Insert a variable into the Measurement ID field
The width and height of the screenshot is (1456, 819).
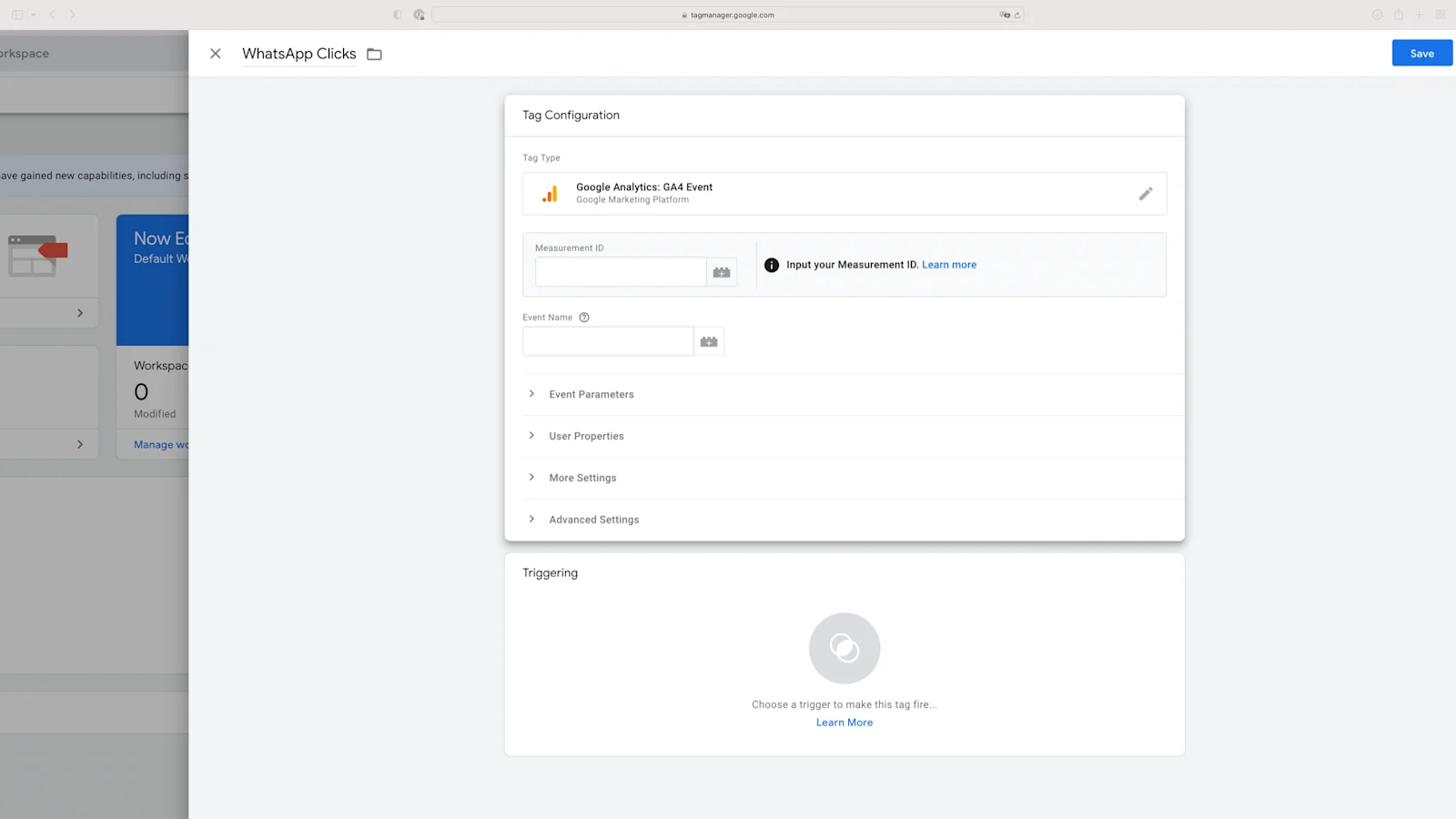point(721,271)
